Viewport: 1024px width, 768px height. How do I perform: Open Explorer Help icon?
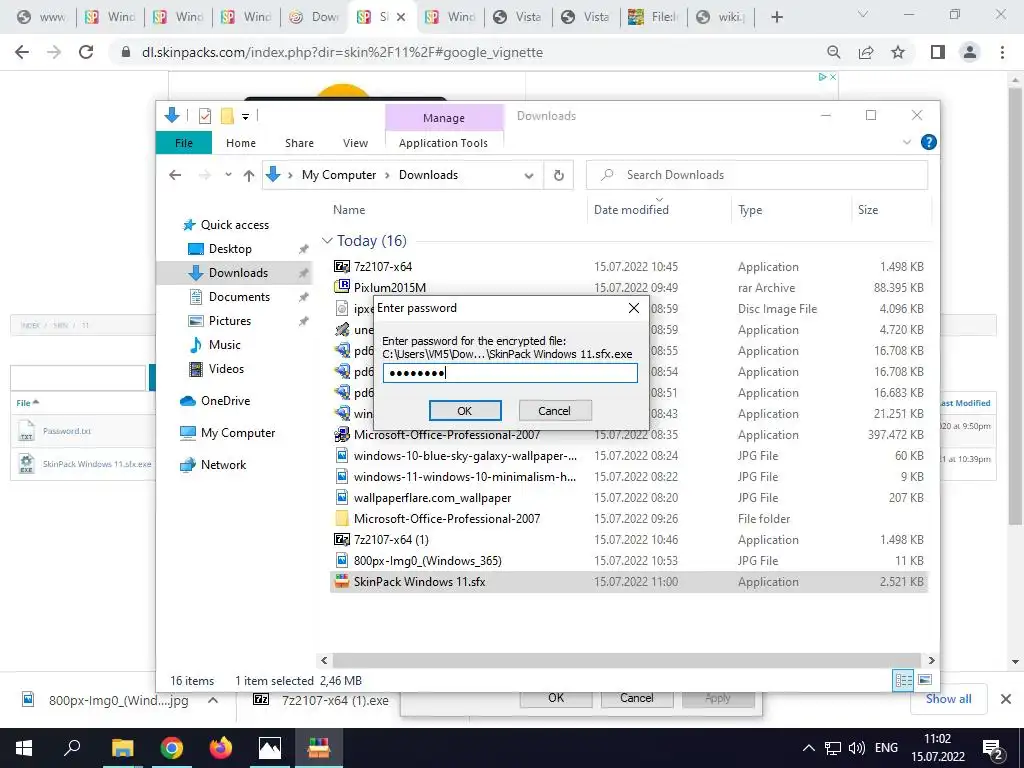[x=928, y=142]
